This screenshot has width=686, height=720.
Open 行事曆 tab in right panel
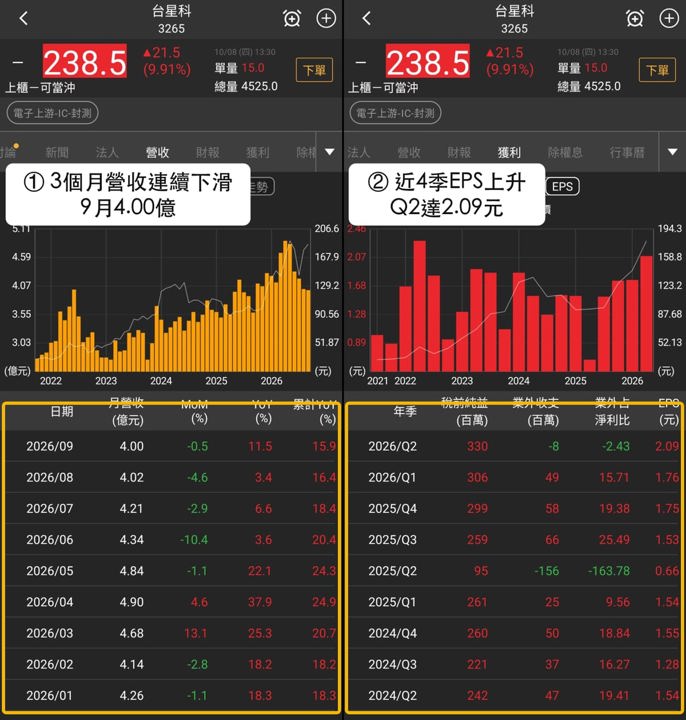627,152
